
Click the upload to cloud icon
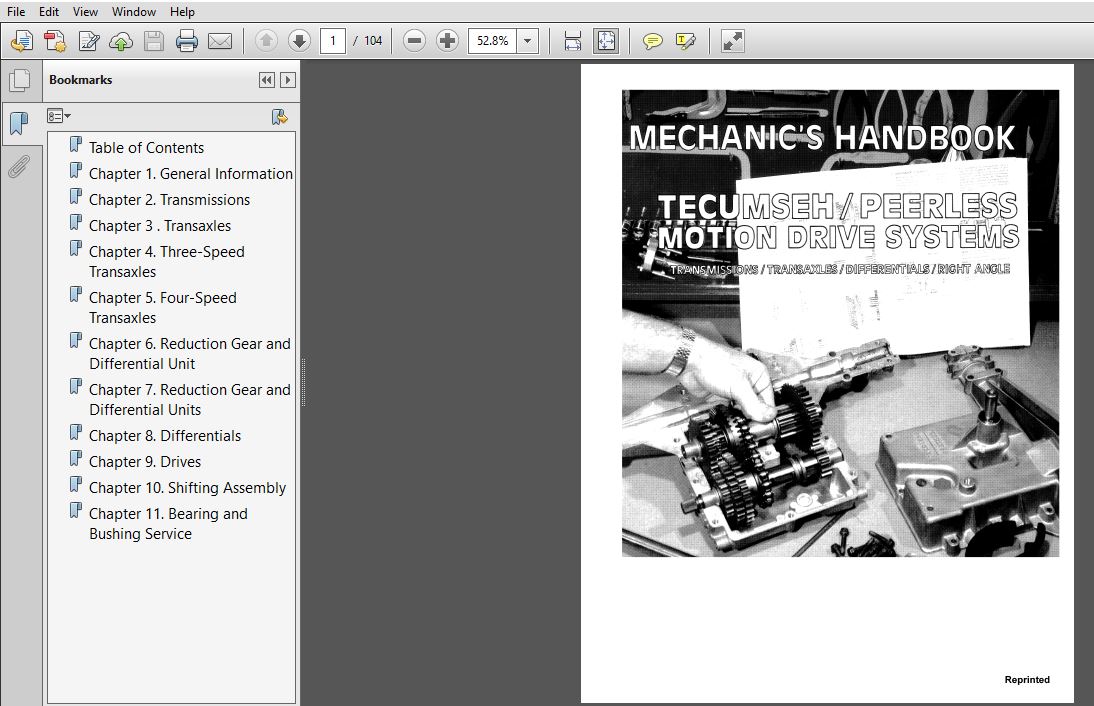121,41
